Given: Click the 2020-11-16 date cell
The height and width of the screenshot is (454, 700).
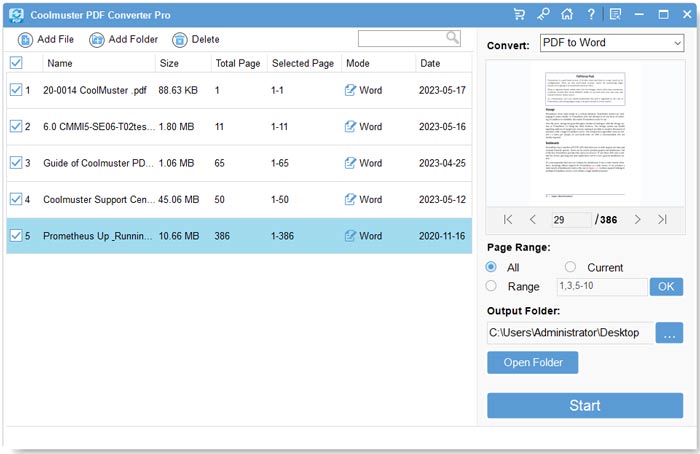Looking at the screenshot, I should pos(442,236).
